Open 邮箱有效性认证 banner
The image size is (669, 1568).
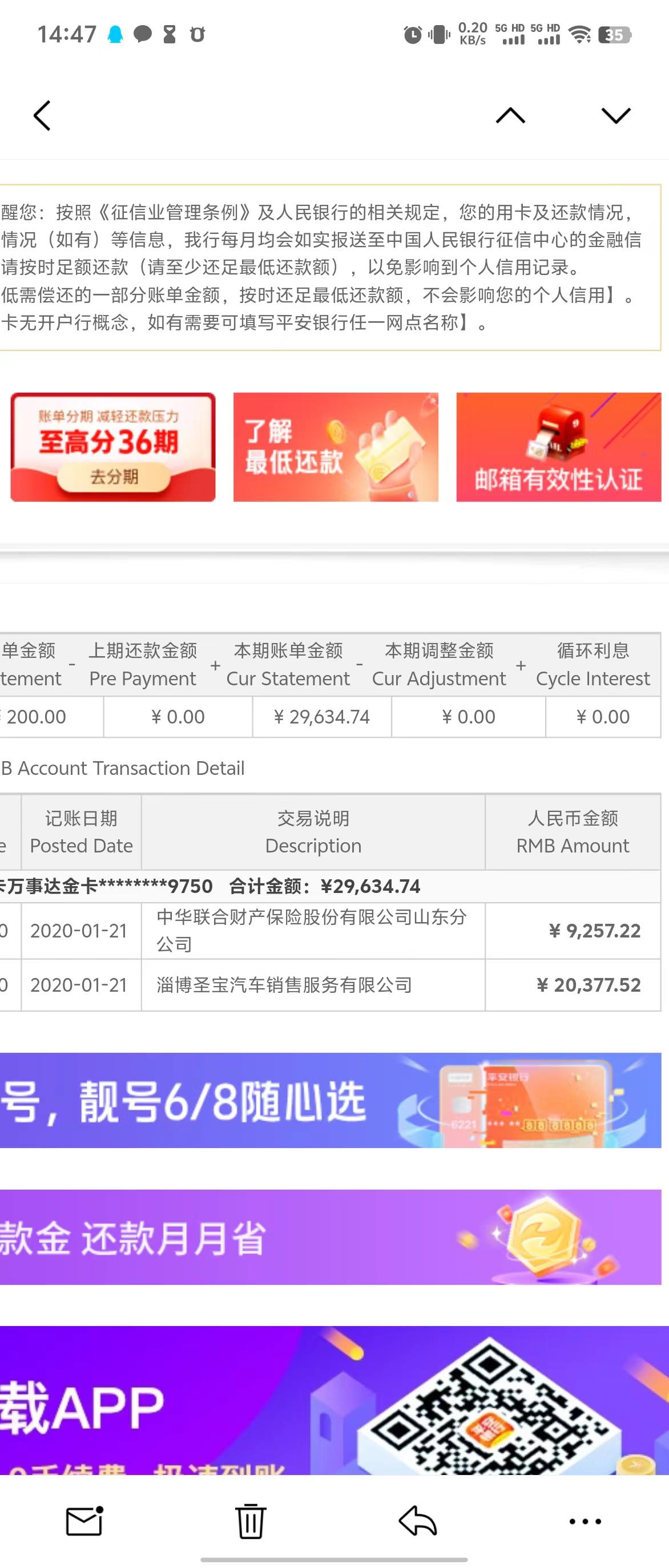coord(558,447)
